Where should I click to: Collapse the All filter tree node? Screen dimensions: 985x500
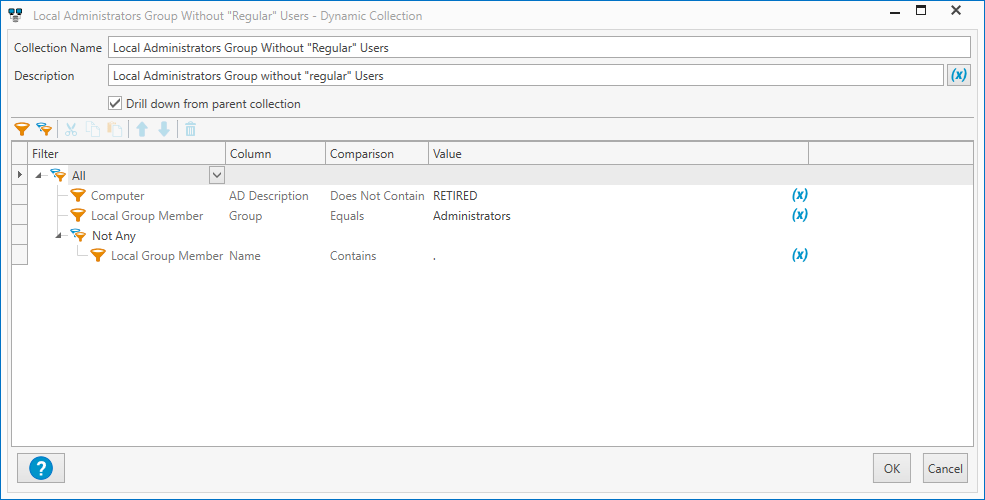[39, 176]
